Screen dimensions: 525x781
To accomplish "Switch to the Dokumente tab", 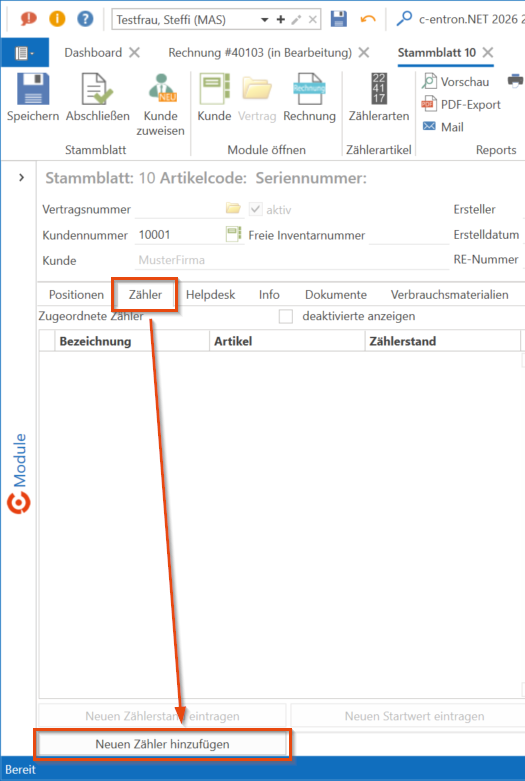I will [x=336, y=294].
